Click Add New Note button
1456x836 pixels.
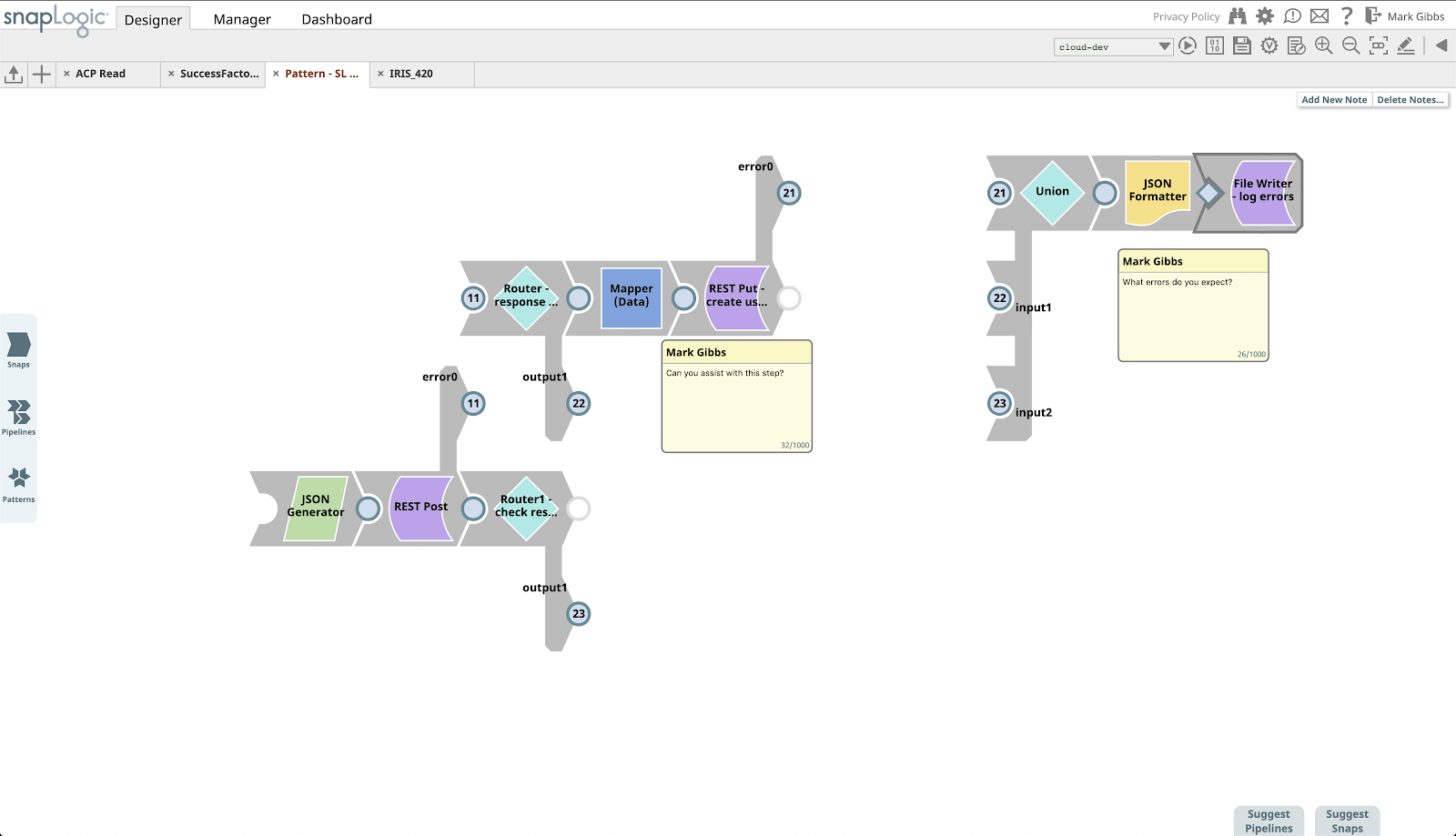(1334, 100)
